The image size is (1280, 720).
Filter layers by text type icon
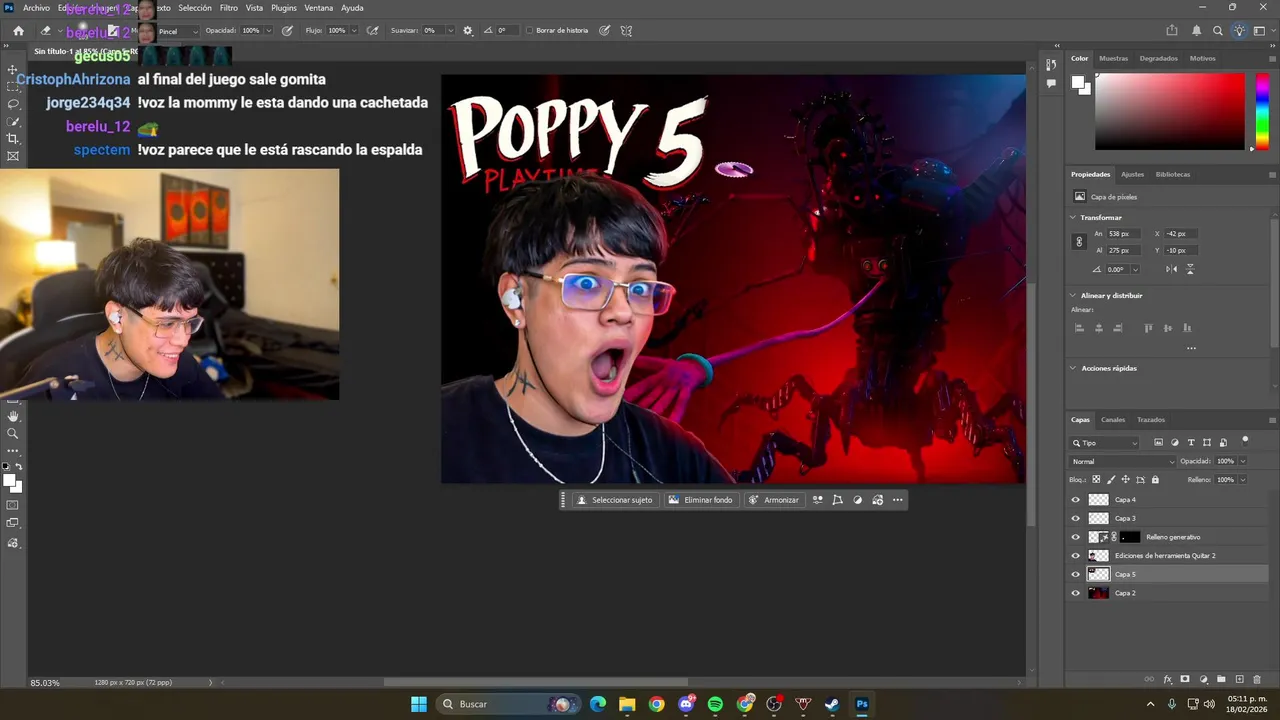click(1191, 442)
